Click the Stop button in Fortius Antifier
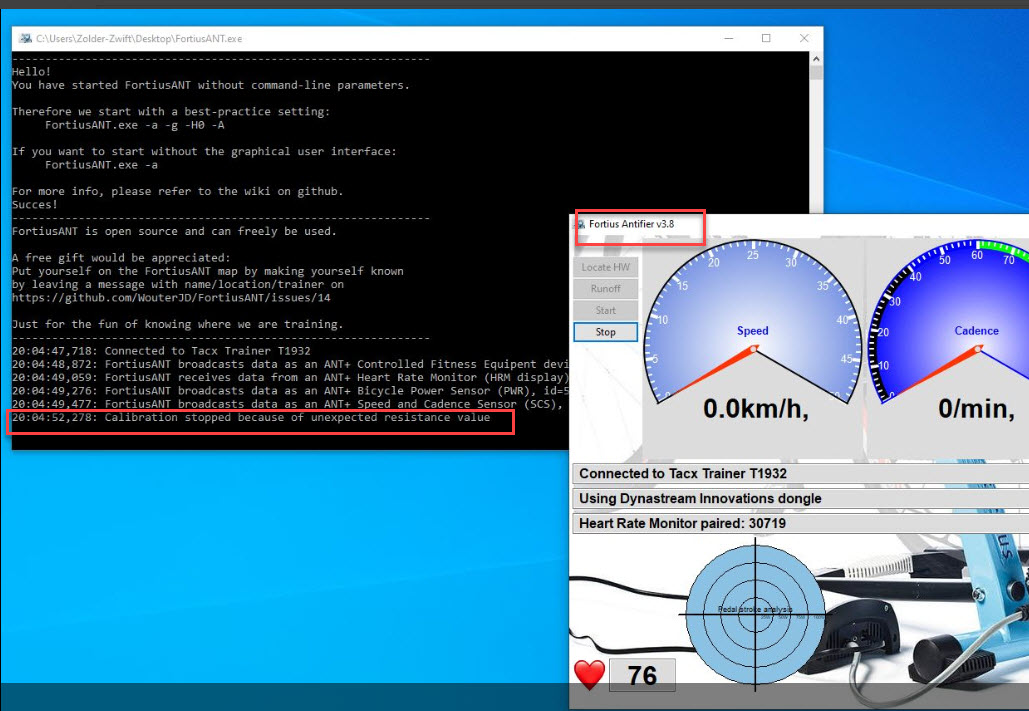The image size is (1029, 711). click(x=605, y=332)
